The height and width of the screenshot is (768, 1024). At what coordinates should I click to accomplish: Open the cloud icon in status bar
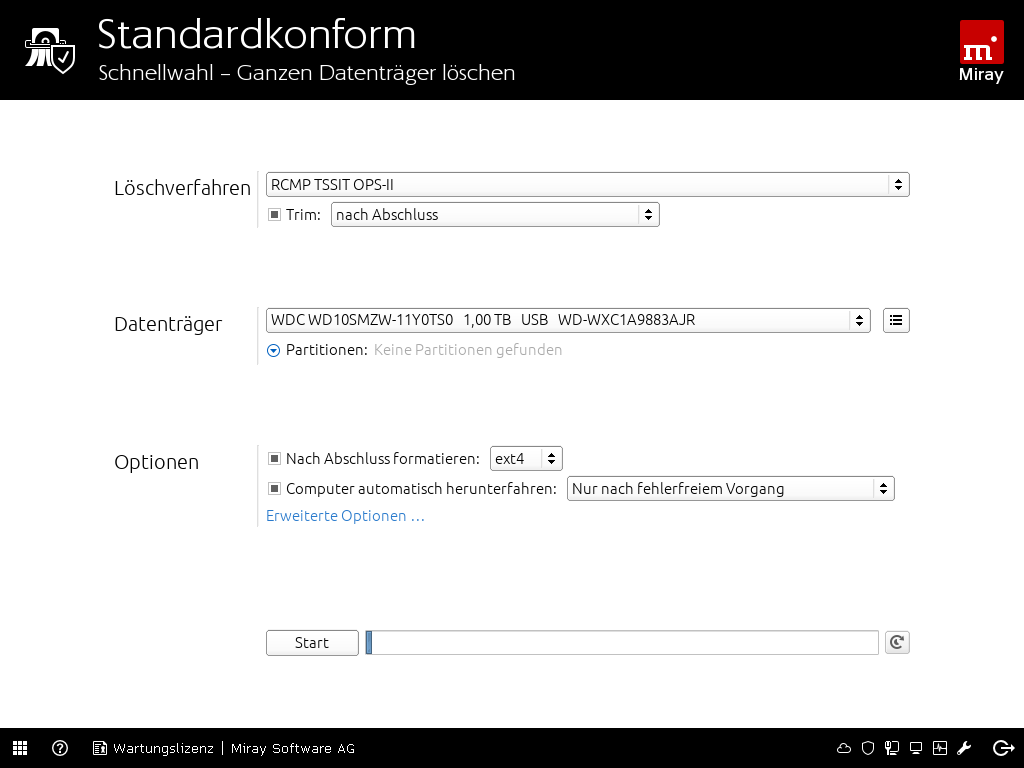844,748
